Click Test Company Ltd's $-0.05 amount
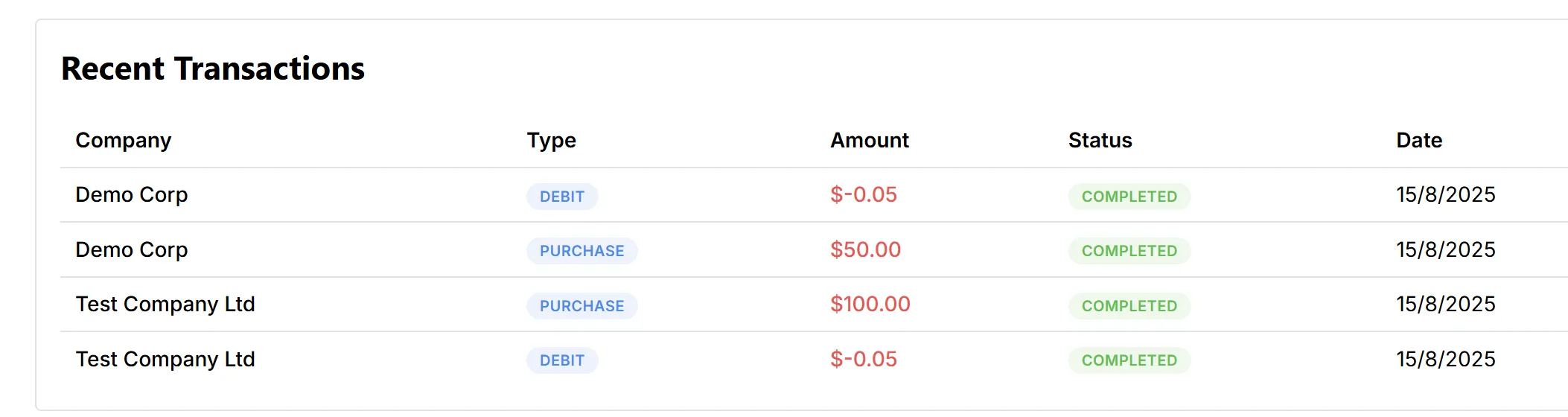The height and width of the screenshot is (417, 1568). (x=863, y=360)
